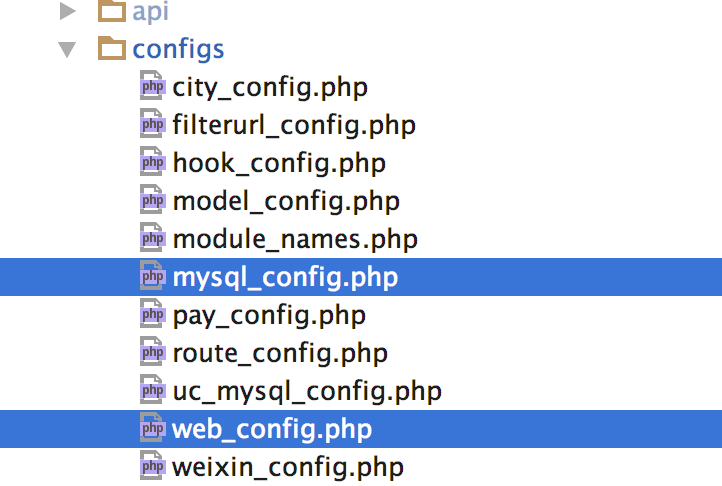Click the highlighted mysql_config.php name

(x=285, y=277)
